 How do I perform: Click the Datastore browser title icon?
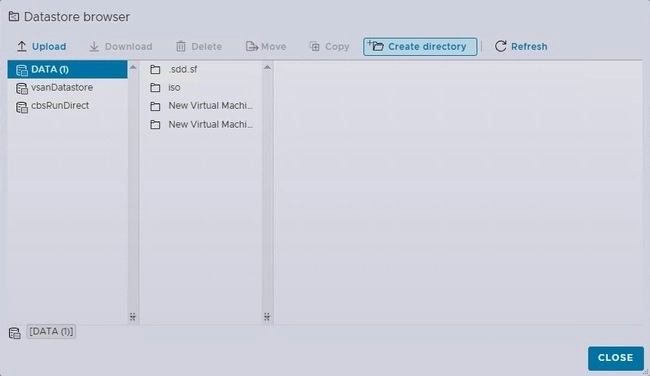pyautogui.click(x=14, y=17)
